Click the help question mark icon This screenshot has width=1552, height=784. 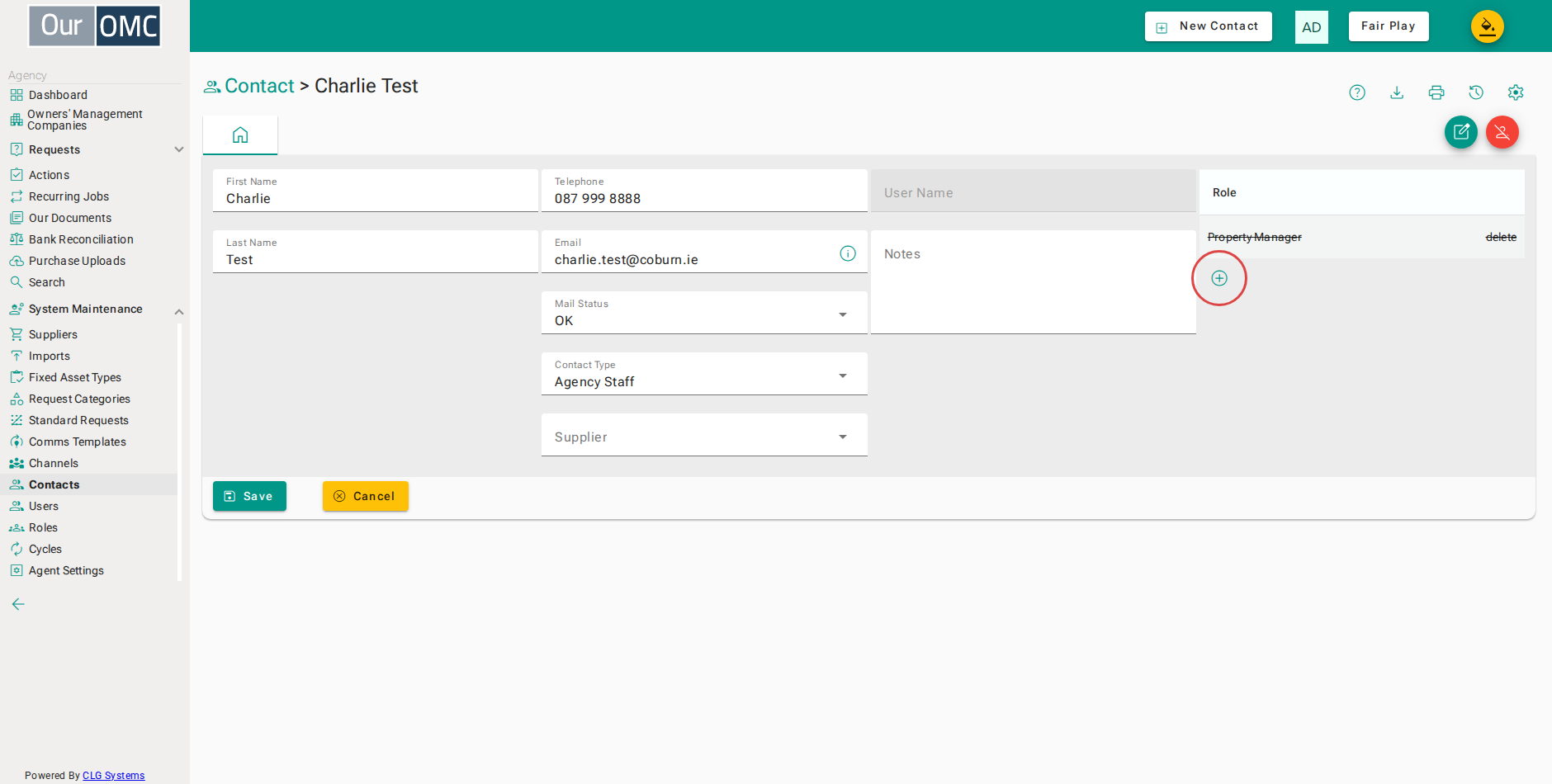click(x=1357, y=92)
